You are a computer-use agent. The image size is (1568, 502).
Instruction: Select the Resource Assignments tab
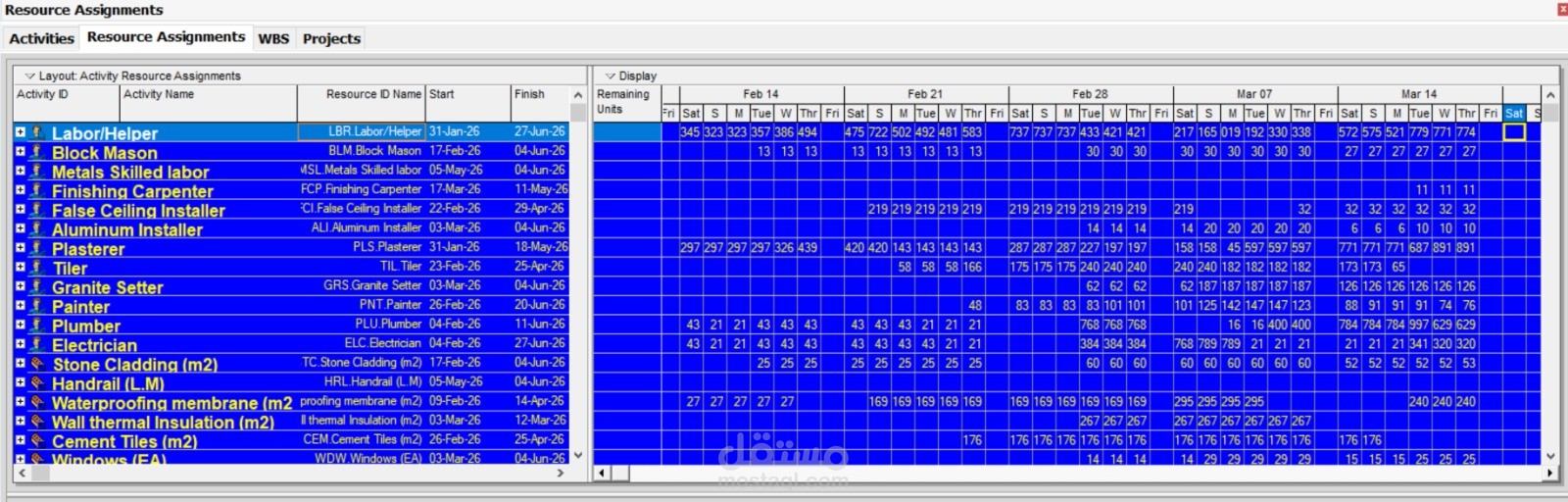click(166, 37)
